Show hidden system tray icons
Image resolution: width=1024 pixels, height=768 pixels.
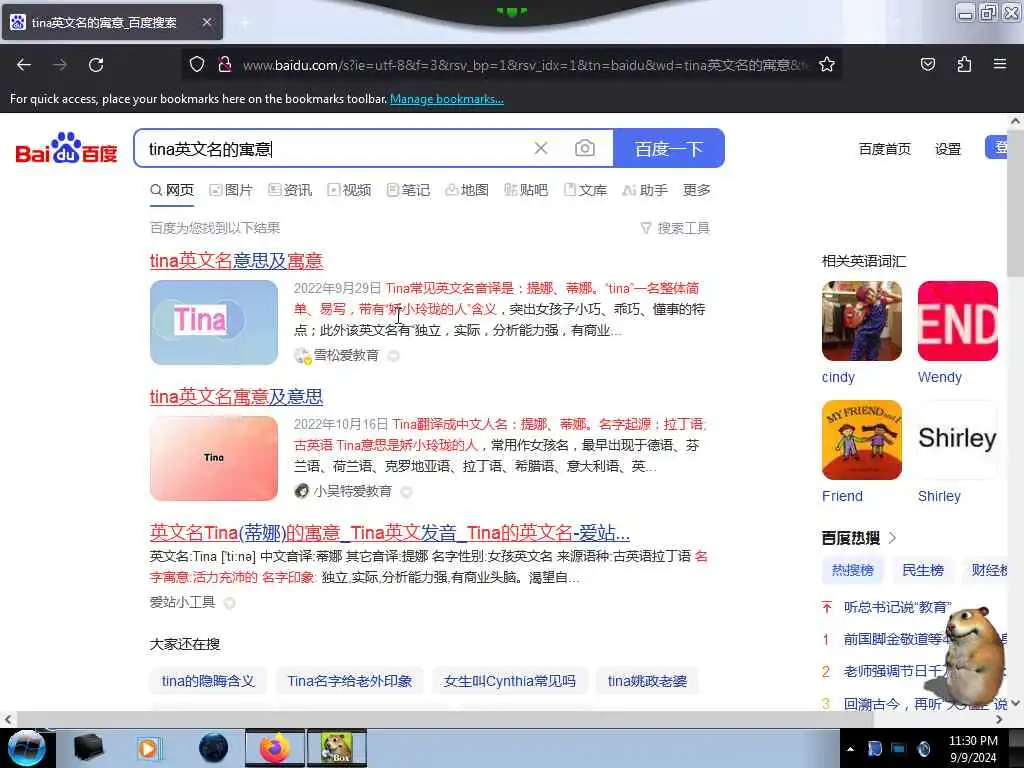click(x=850, y=749)
